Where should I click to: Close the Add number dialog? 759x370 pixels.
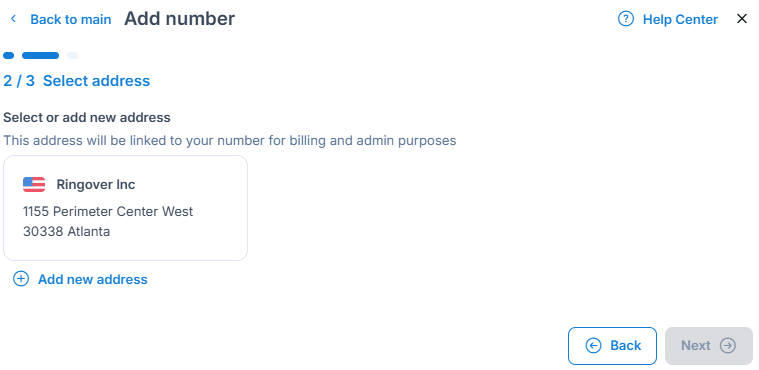coord(742,19)
